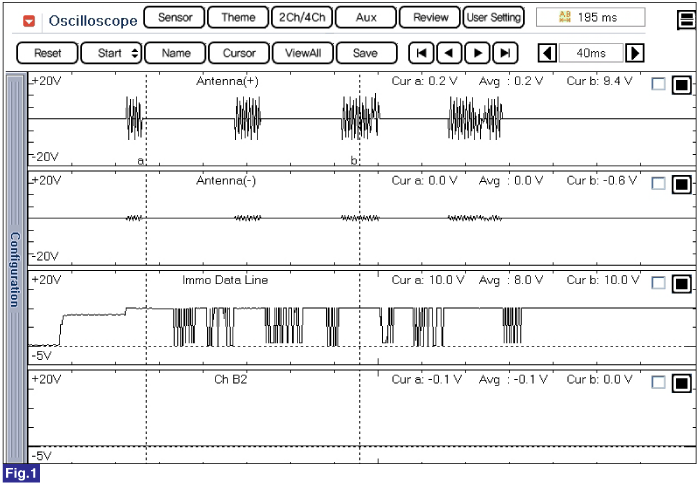Open the Theme tab

point(238,17)
